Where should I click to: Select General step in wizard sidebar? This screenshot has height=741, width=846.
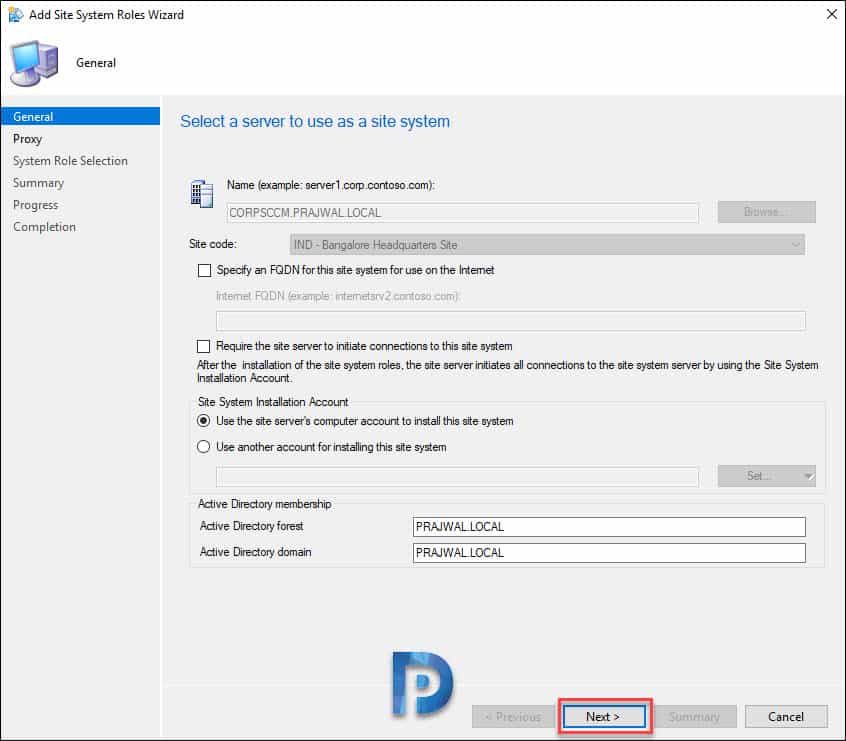click(81, 117)
